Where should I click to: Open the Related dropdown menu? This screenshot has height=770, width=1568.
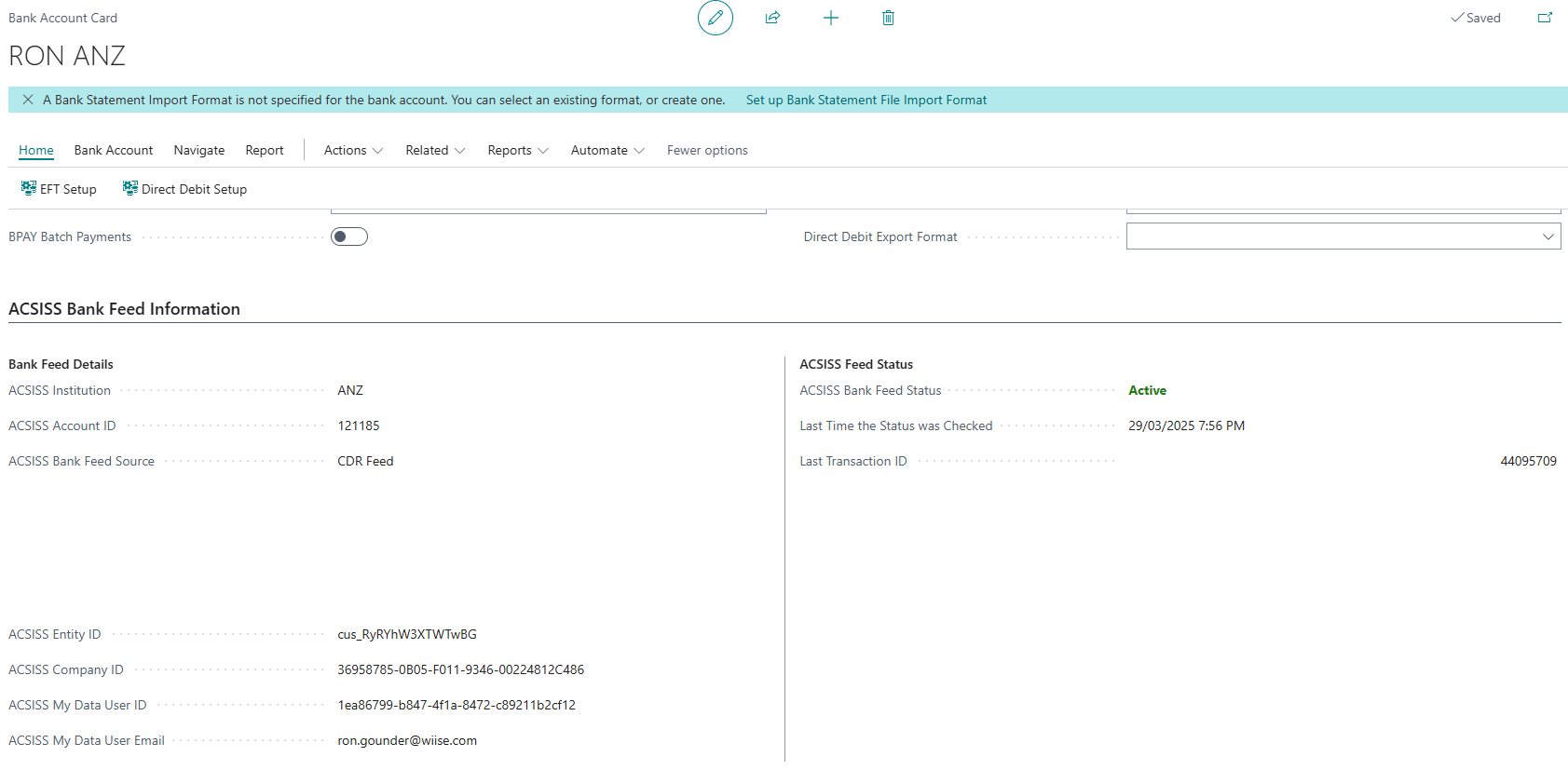(x=435, y=150)
